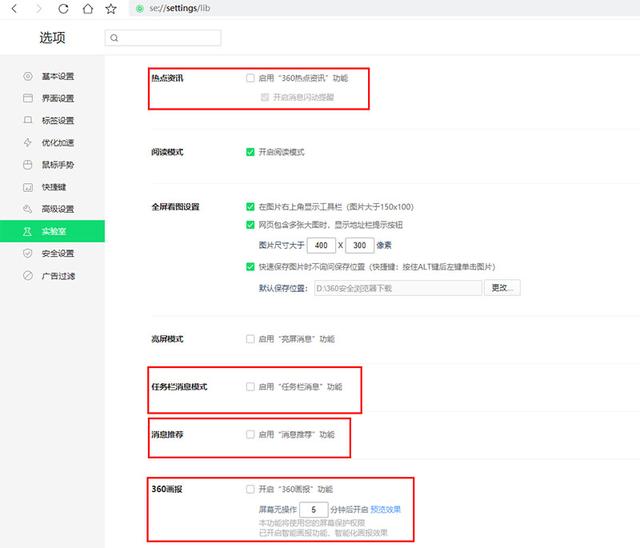Toggle the 快速保存图片时不询问保存位置 checkbox
This screenshot has width=640, height=548.
[250, 266]
